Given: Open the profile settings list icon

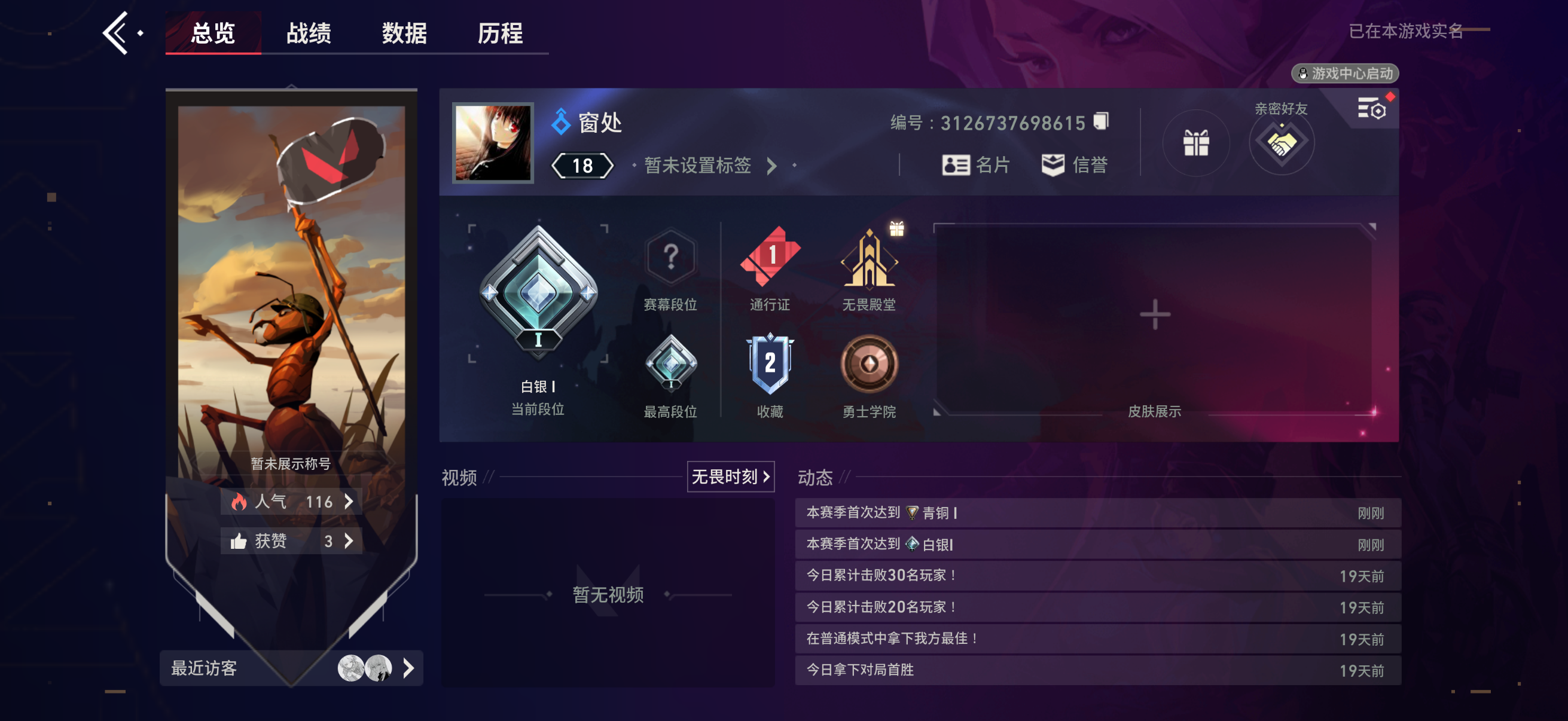Looking at the screenshot, I should click(x=1371, y=109).
